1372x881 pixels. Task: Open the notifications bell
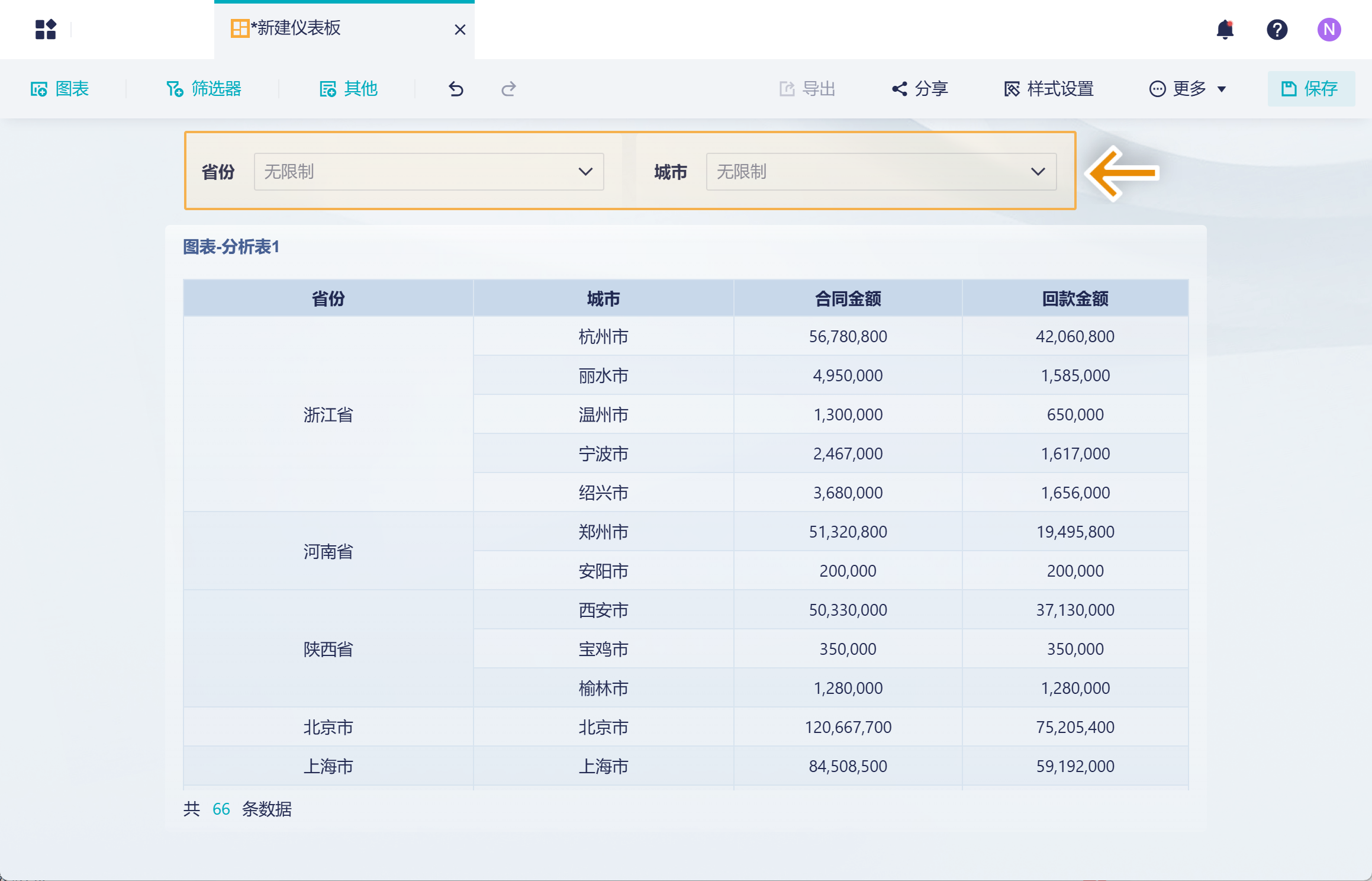pos(1225,29)
